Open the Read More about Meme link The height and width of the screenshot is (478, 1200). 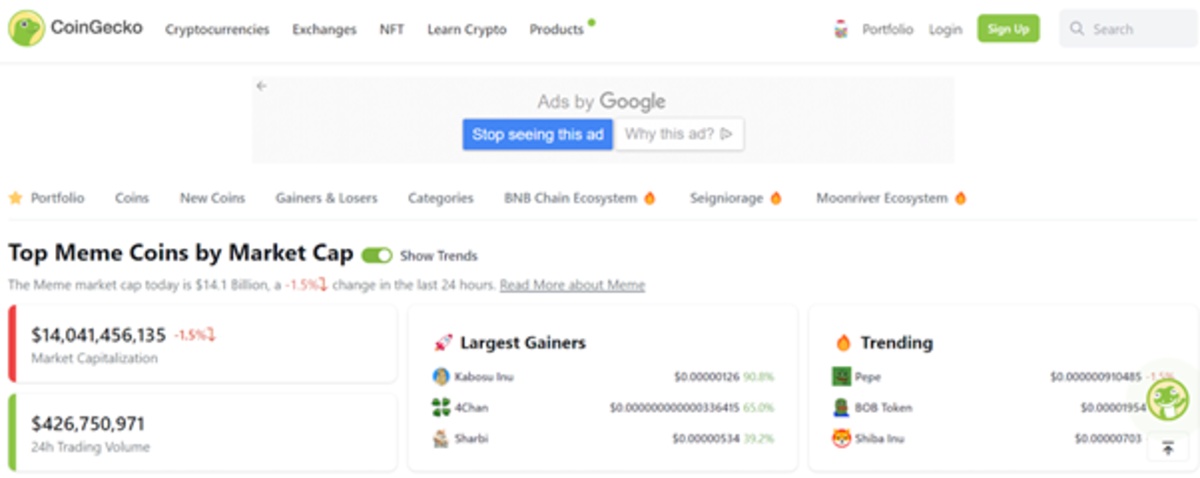tap(572, 285)
